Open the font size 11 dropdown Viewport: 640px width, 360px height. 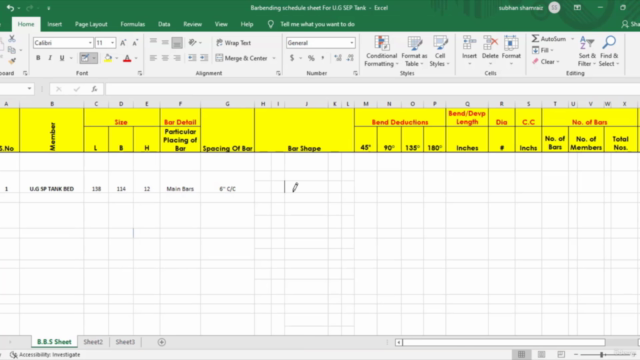click(x=112, y=43)
